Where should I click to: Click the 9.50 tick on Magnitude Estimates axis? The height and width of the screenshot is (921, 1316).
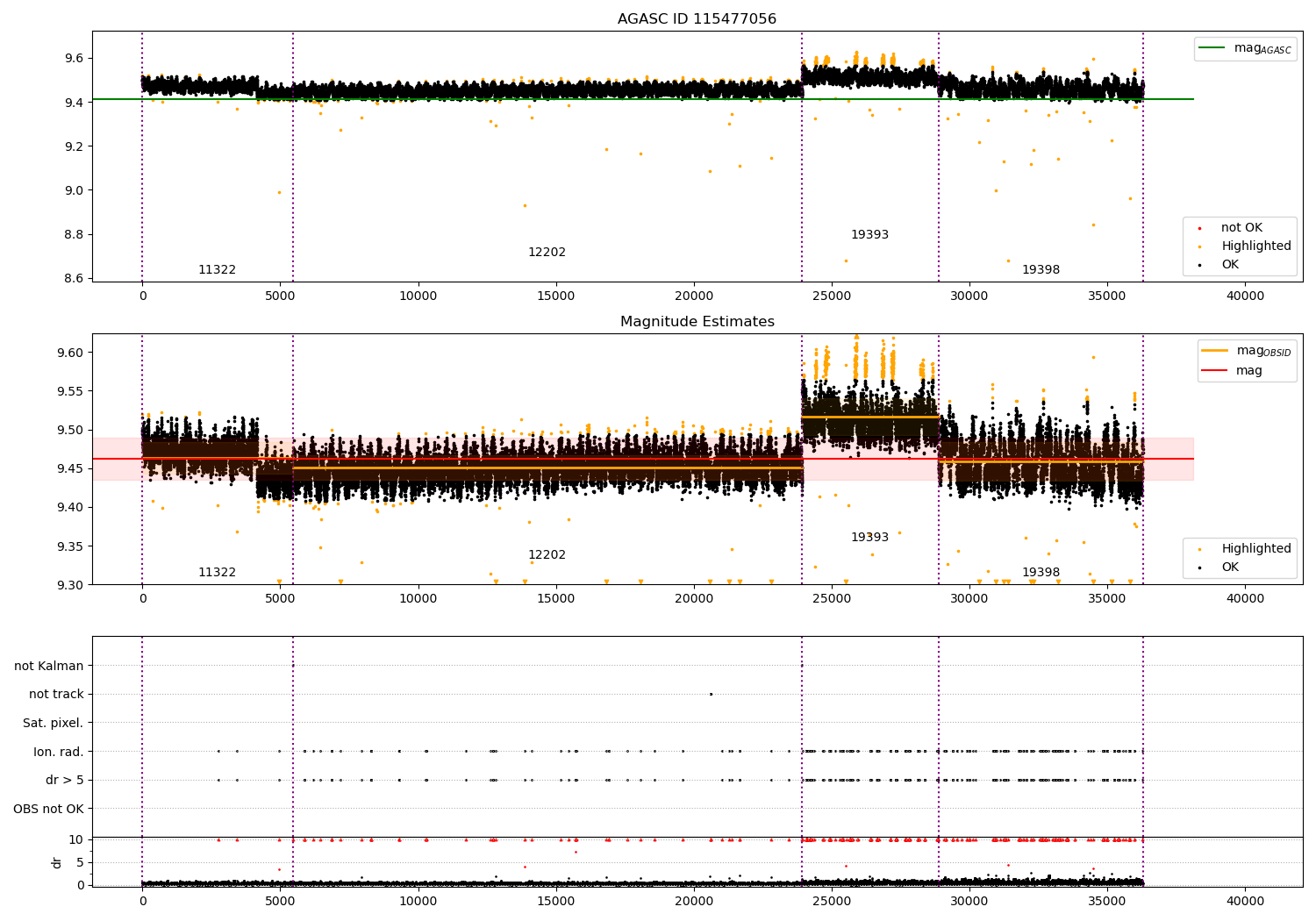pos(70,430)
